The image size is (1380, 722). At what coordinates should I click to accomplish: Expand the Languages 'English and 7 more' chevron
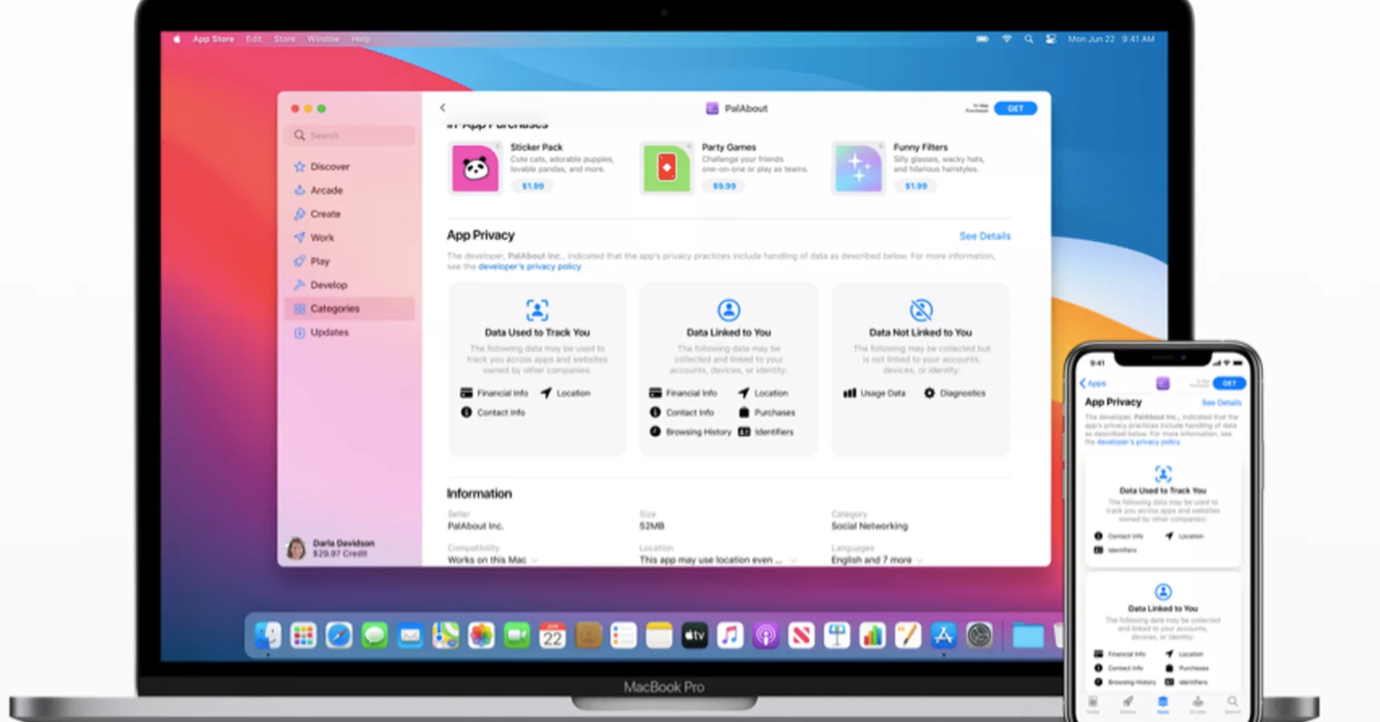coord(919,561)
